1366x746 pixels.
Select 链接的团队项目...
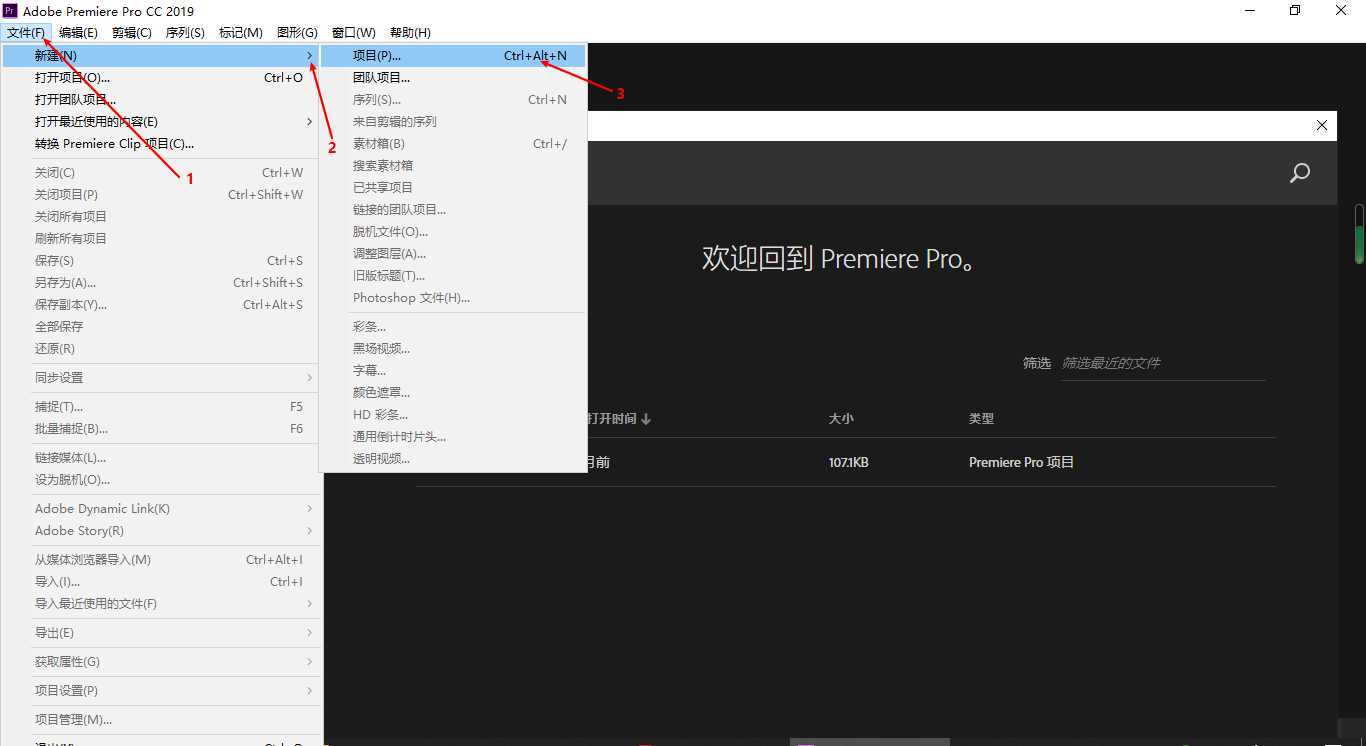[x=453, y=209]
